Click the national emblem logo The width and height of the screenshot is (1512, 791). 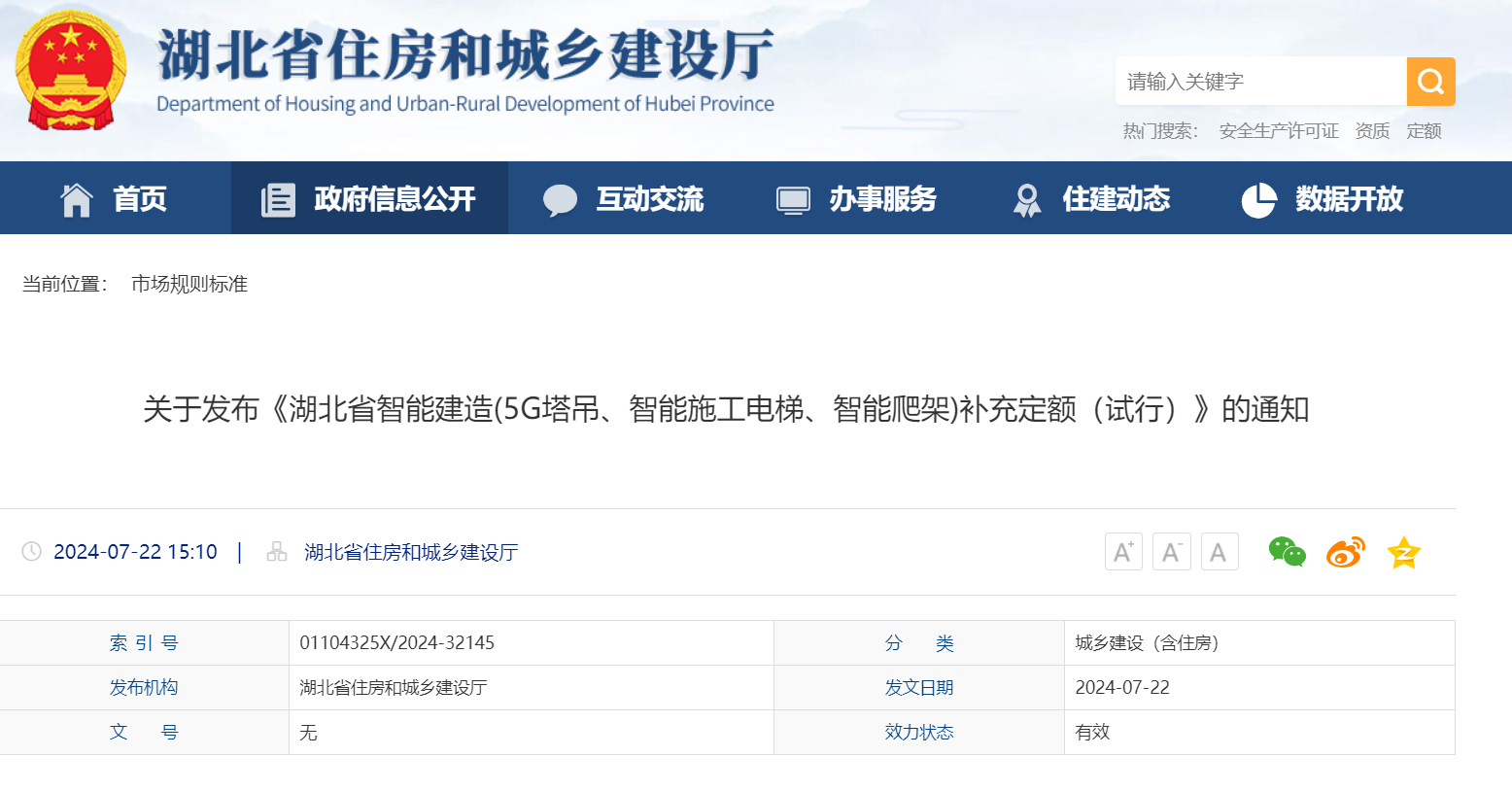click(71, 71)
